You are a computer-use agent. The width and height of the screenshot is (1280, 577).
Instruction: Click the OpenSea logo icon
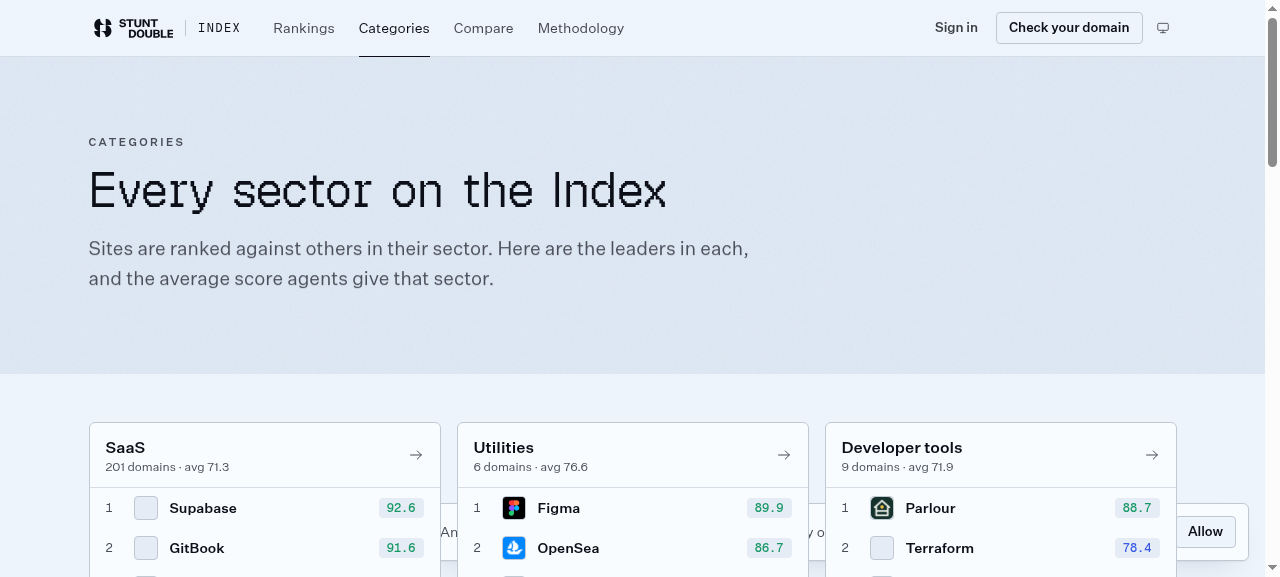(x=514, y=548)
